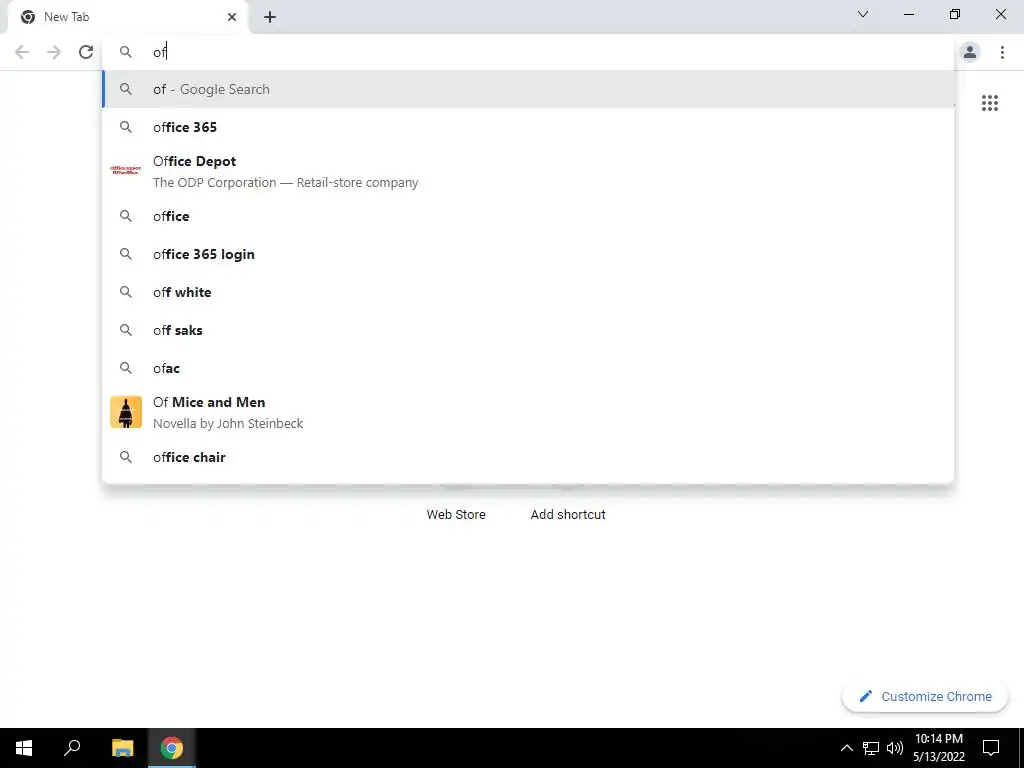Pick the 'Office Depot' suggestion

[528, 171]
